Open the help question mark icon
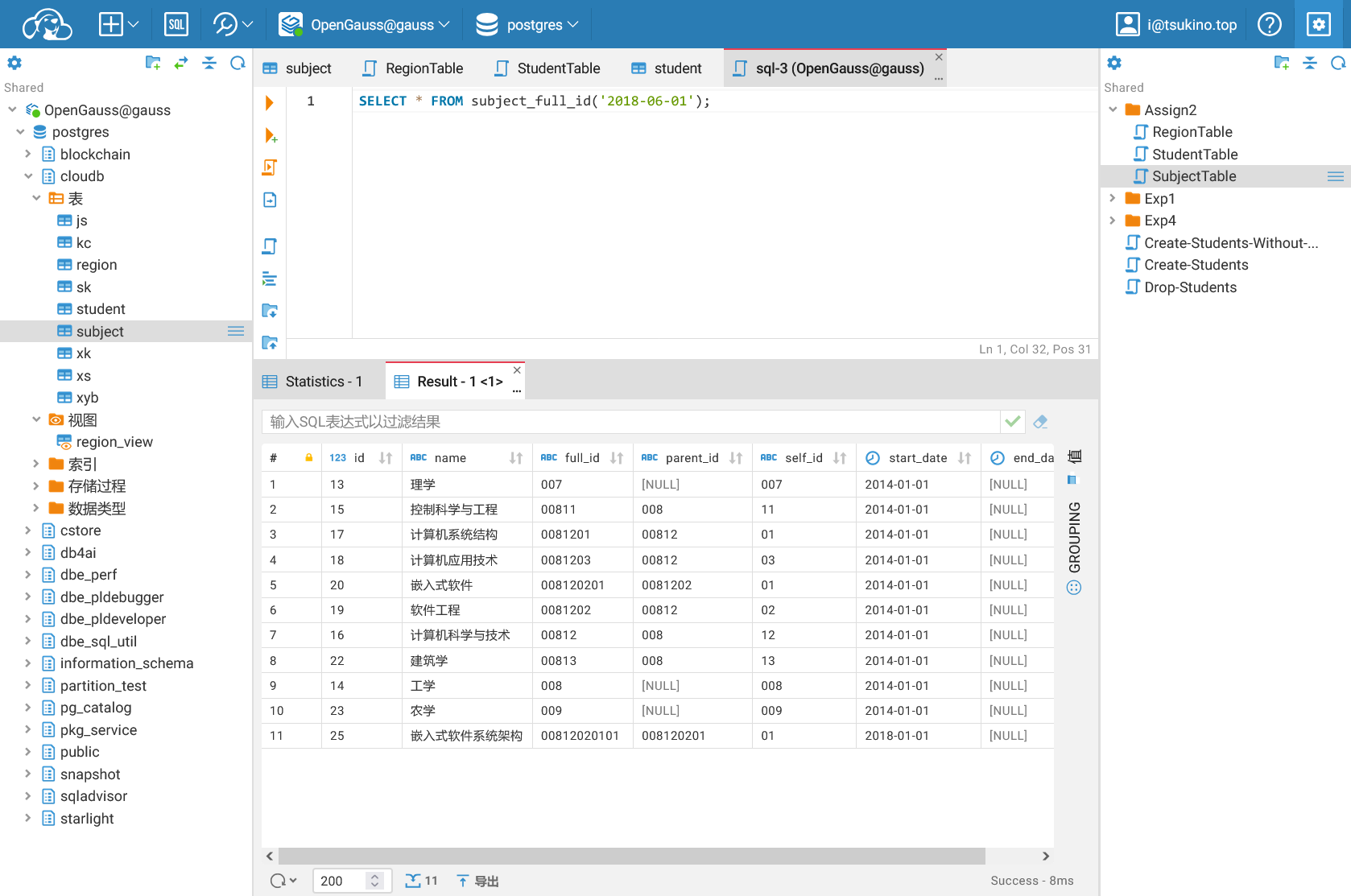The height and width of the screenshot is (896, 1351). point(1269,25)
